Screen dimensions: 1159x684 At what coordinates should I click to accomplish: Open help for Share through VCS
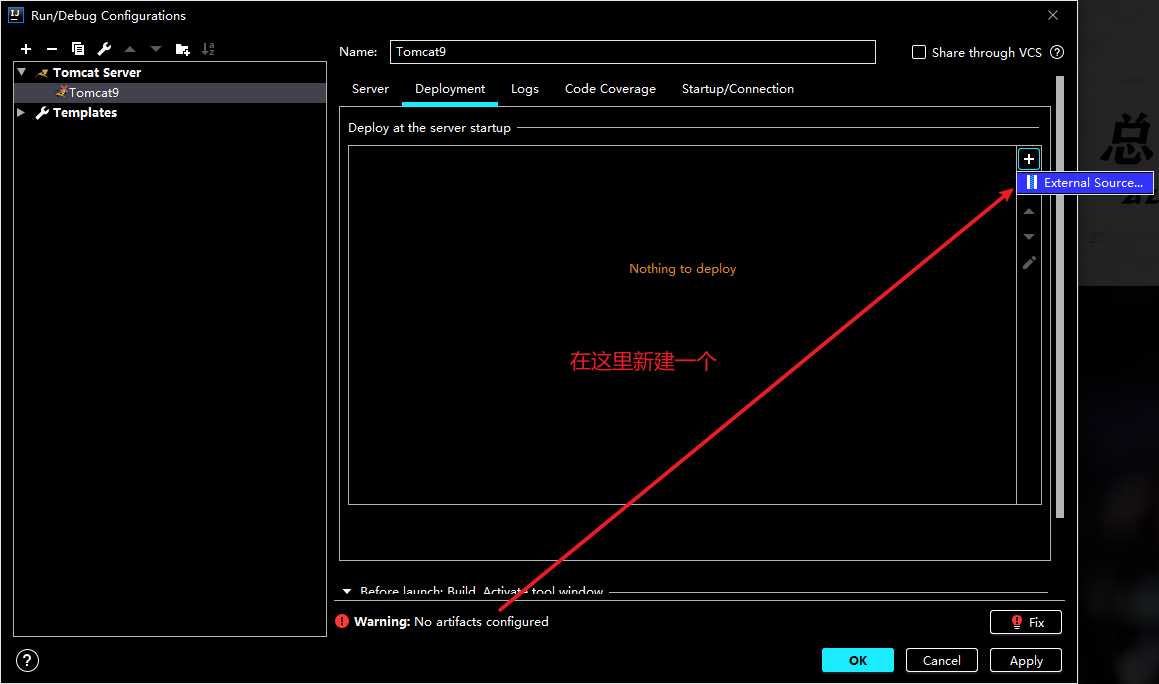click(x=1057, y=53)
